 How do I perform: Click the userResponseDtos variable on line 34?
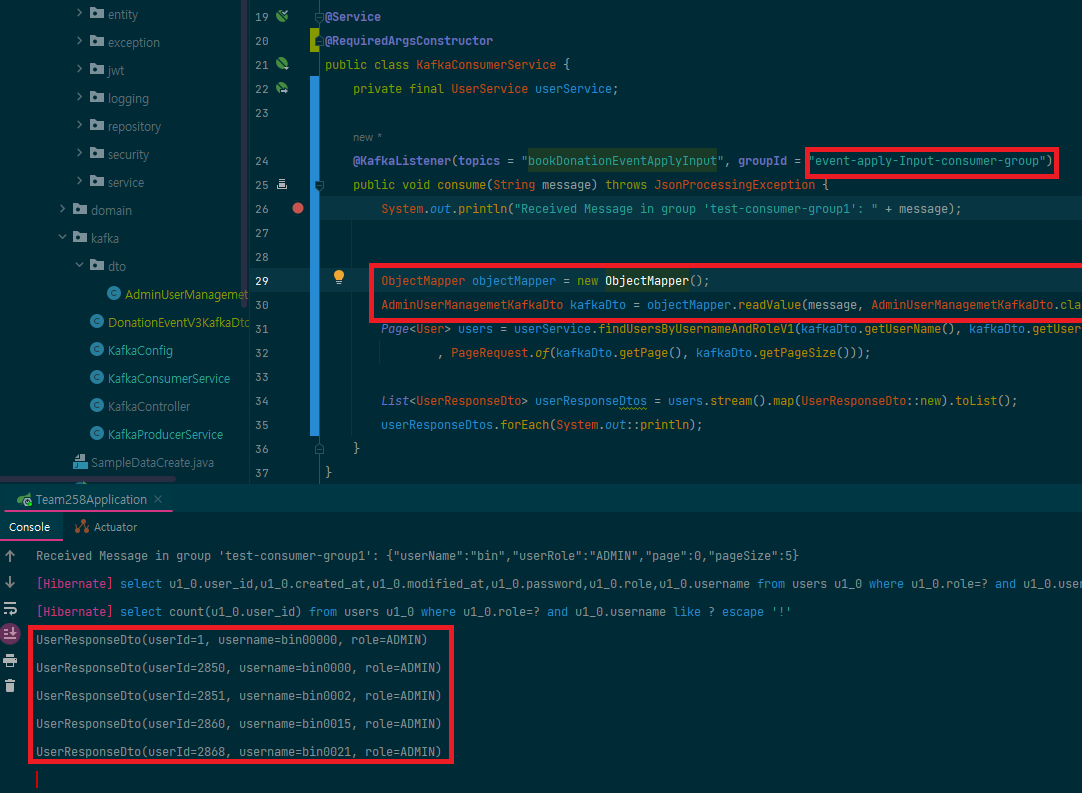591,401
